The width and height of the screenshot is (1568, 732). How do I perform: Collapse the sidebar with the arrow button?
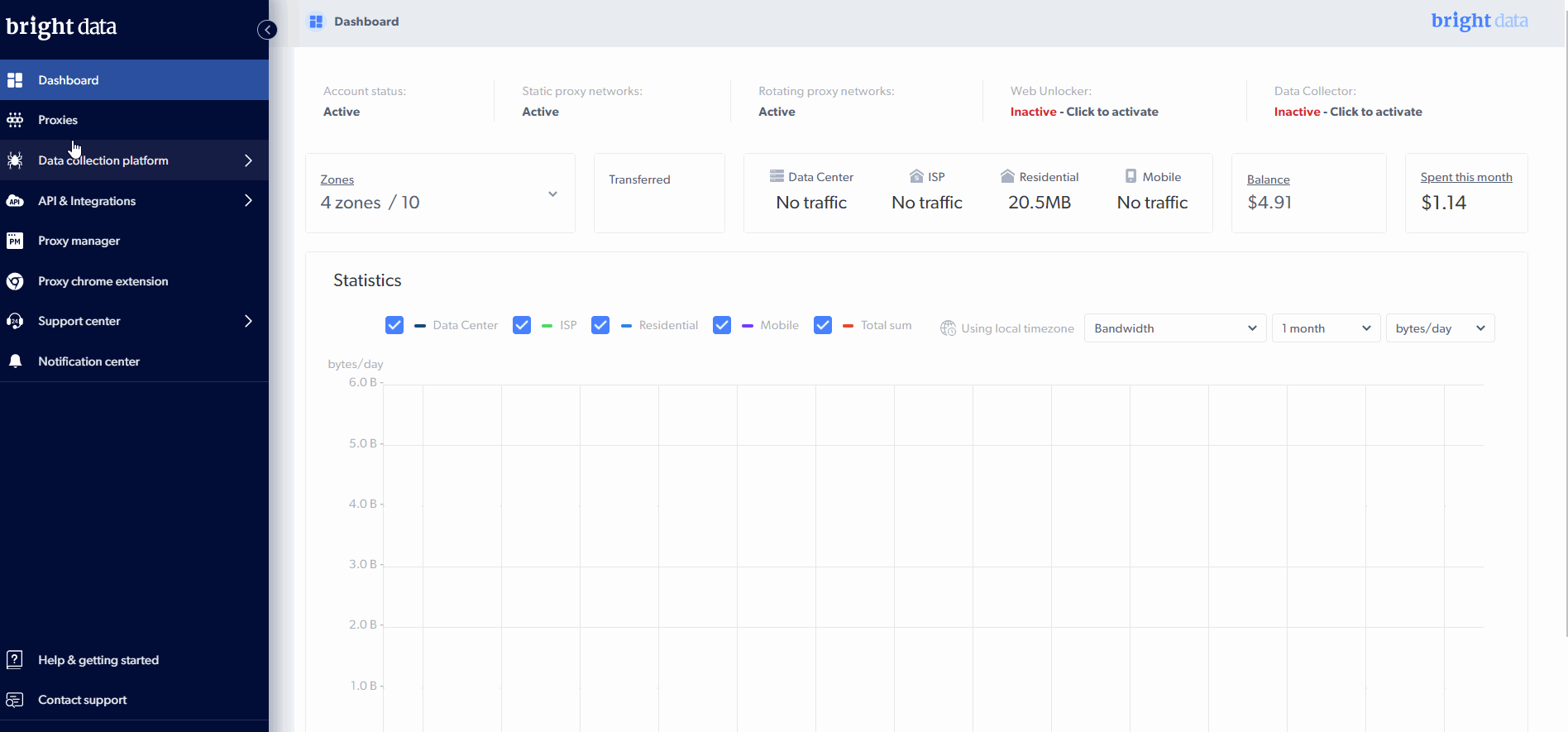(267, 30)
